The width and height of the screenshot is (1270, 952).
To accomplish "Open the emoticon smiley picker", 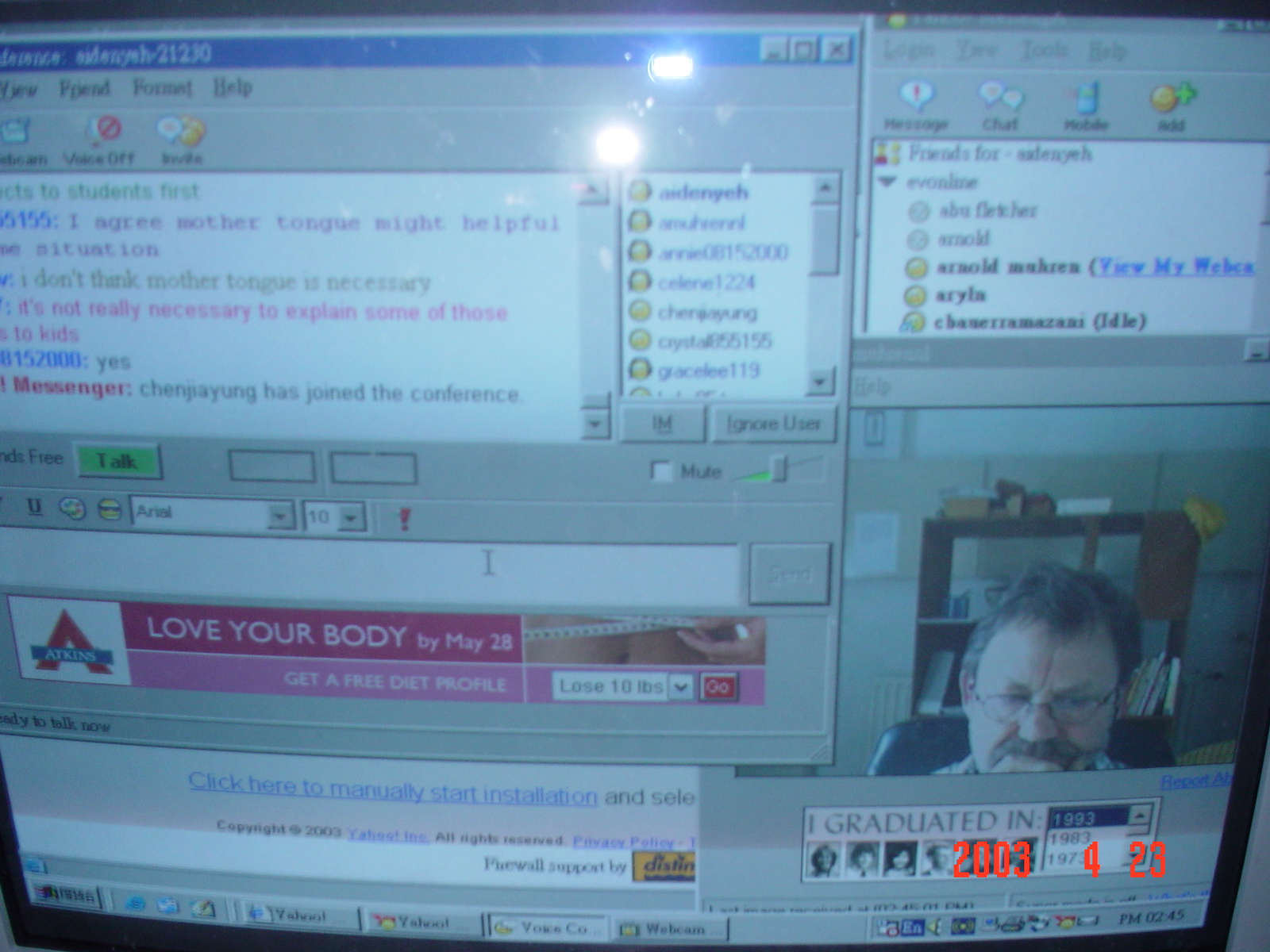I will click(109, 510).
